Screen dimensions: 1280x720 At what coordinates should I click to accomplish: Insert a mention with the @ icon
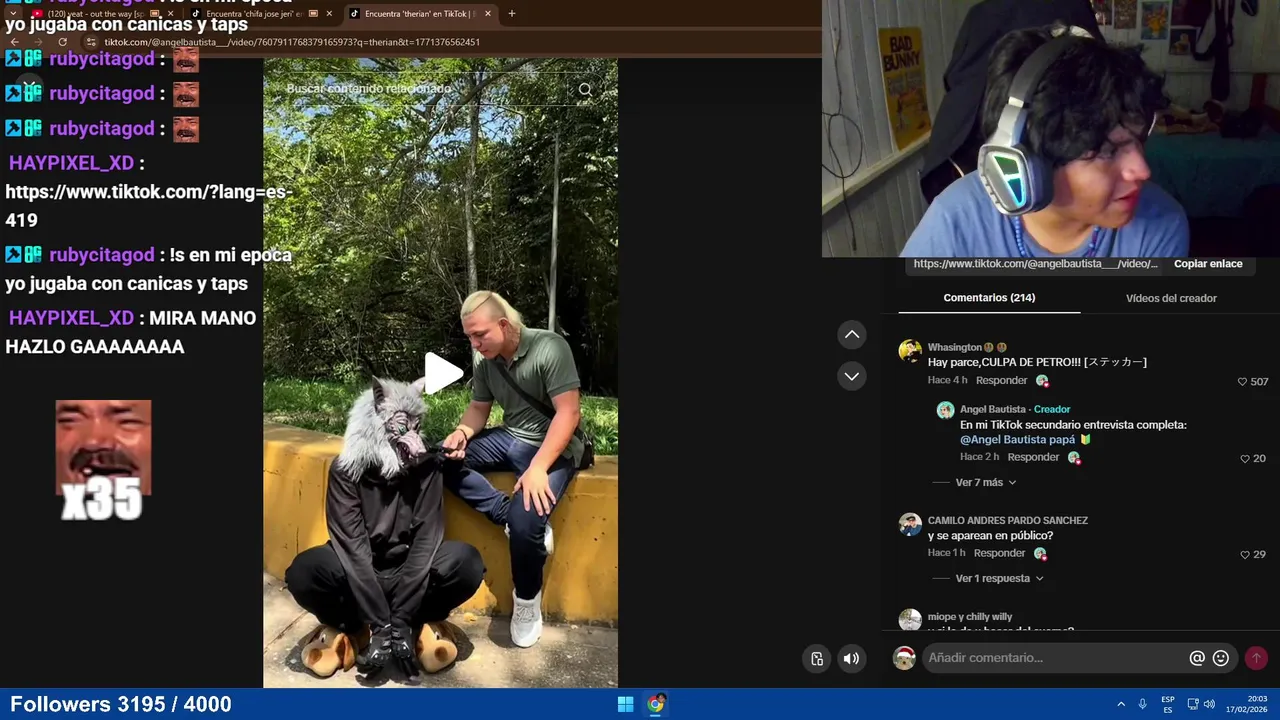tap(1197, 658)
